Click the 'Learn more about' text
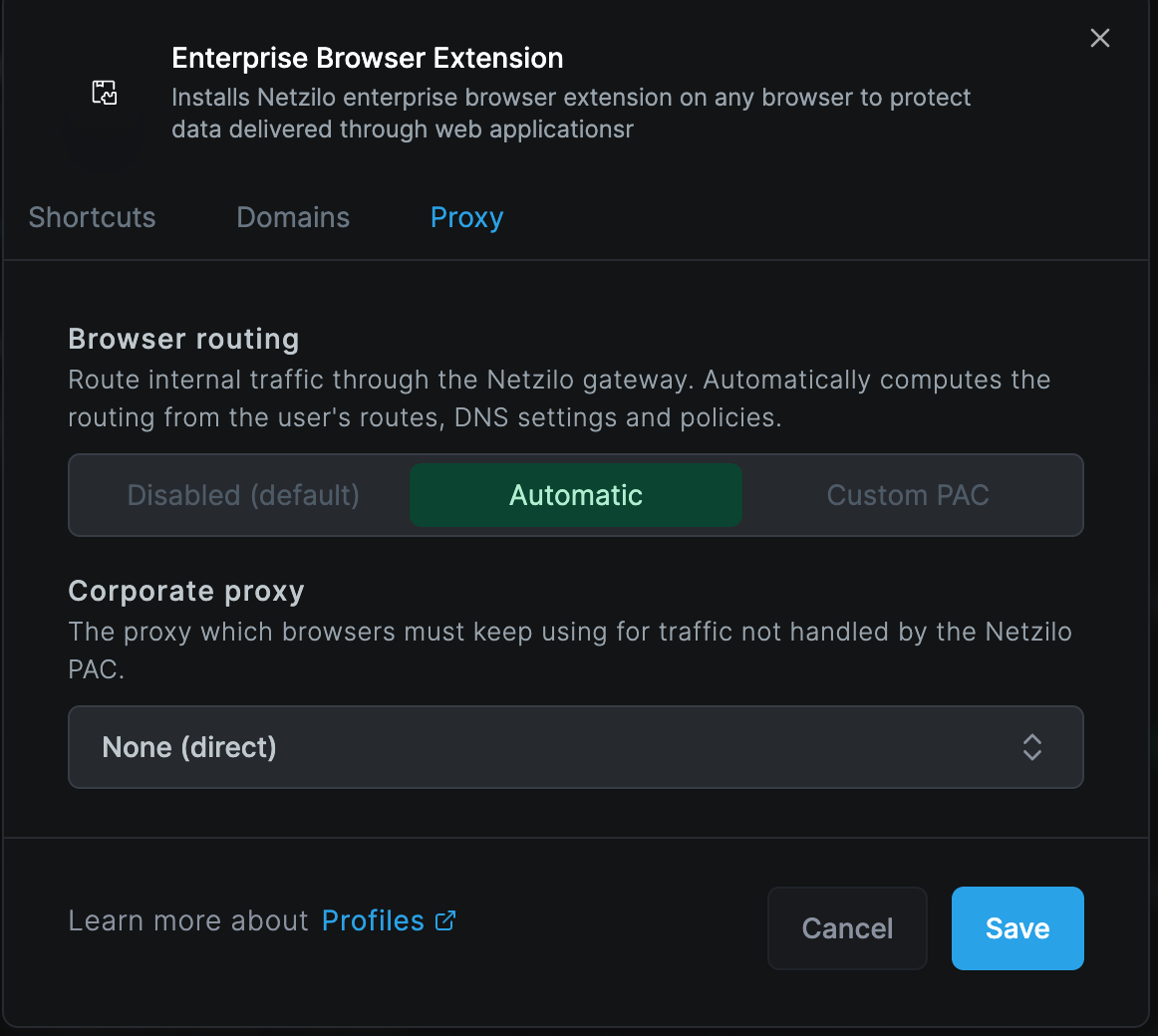Image resolution: width=1158 pixels, height=1036 pixels. tap(188, 920)
